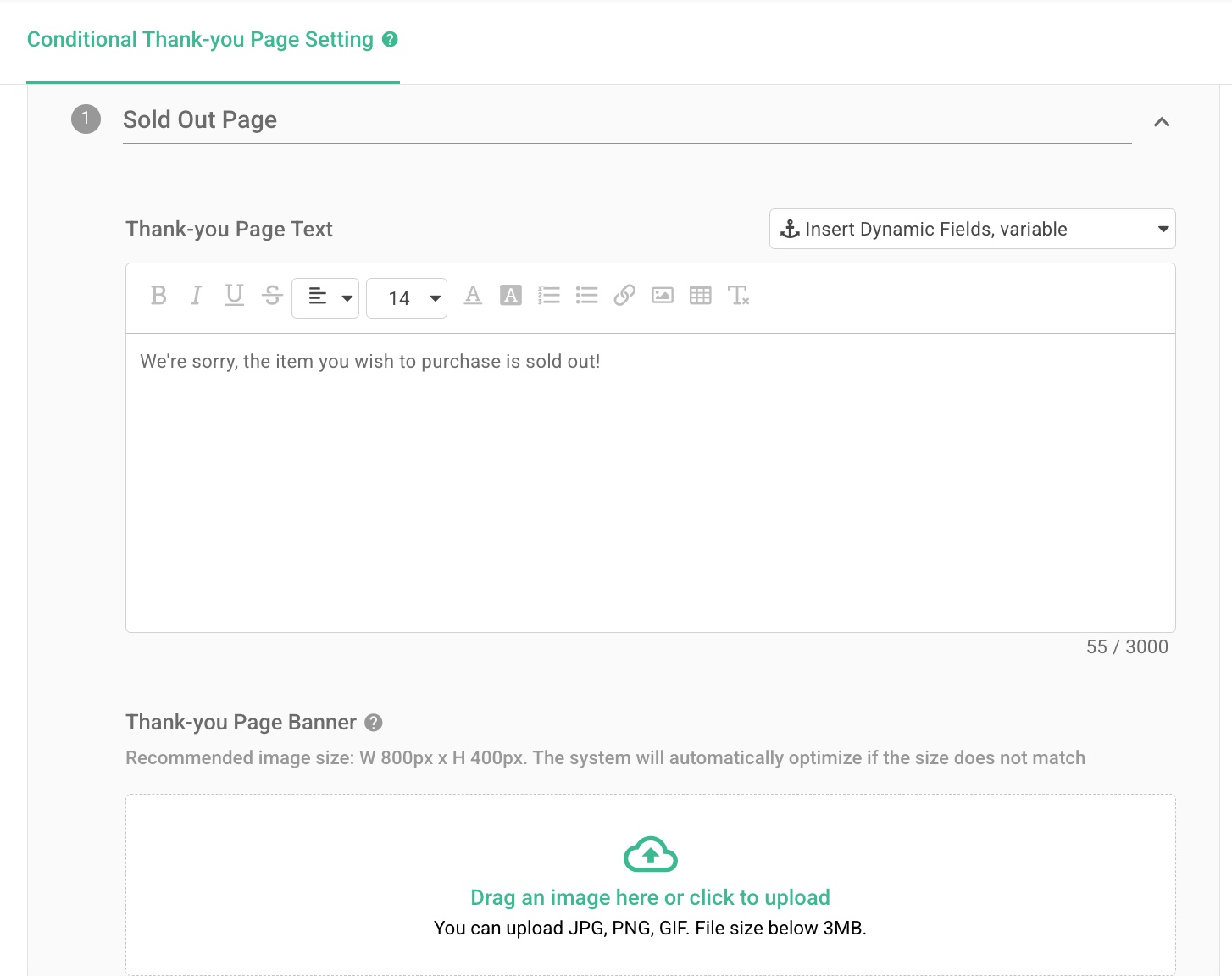The width and height of the screenshot is (1232, 976).
Task: Enable background highlight color for text
Action: (x=510, y=296)
